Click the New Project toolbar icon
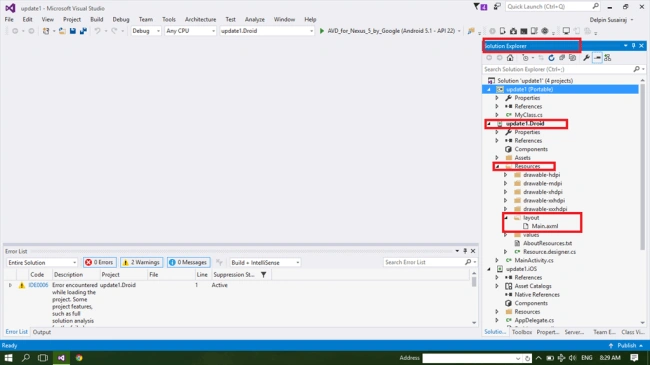Image resolution: width=650 pixels, height=365 pixels. [x=46, y=31]
